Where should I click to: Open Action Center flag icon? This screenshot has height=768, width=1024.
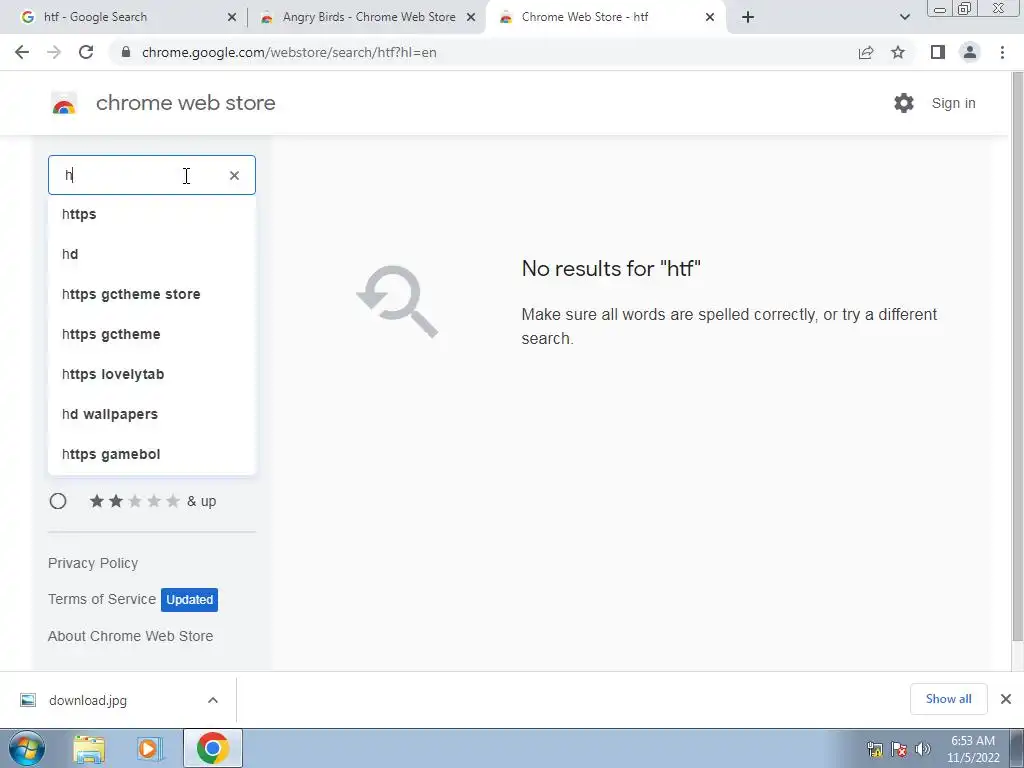(x=899, y=749)
